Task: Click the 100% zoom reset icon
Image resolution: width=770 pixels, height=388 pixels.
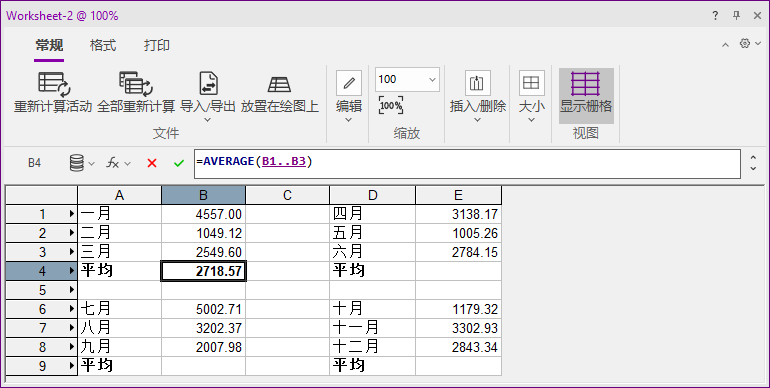Action: point(391,106)
